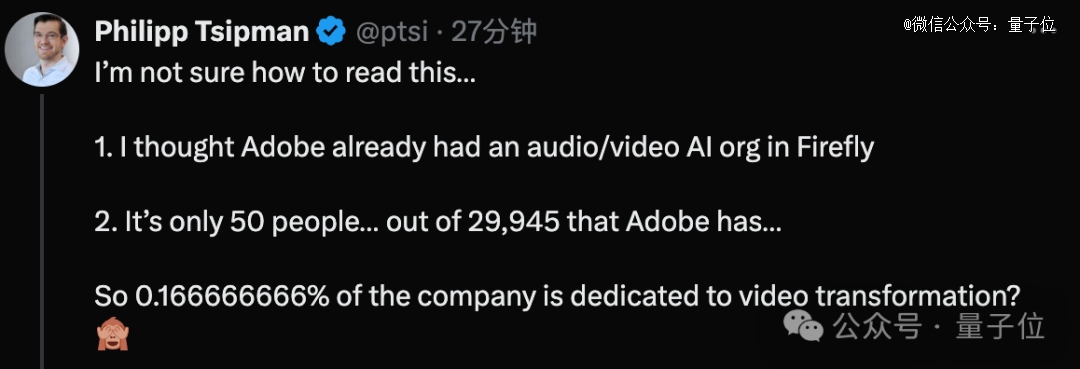The height and width of the screenshot is (369, 1080).
Task: Click the line about only 50 people
Action: click(x=438, y=222)
